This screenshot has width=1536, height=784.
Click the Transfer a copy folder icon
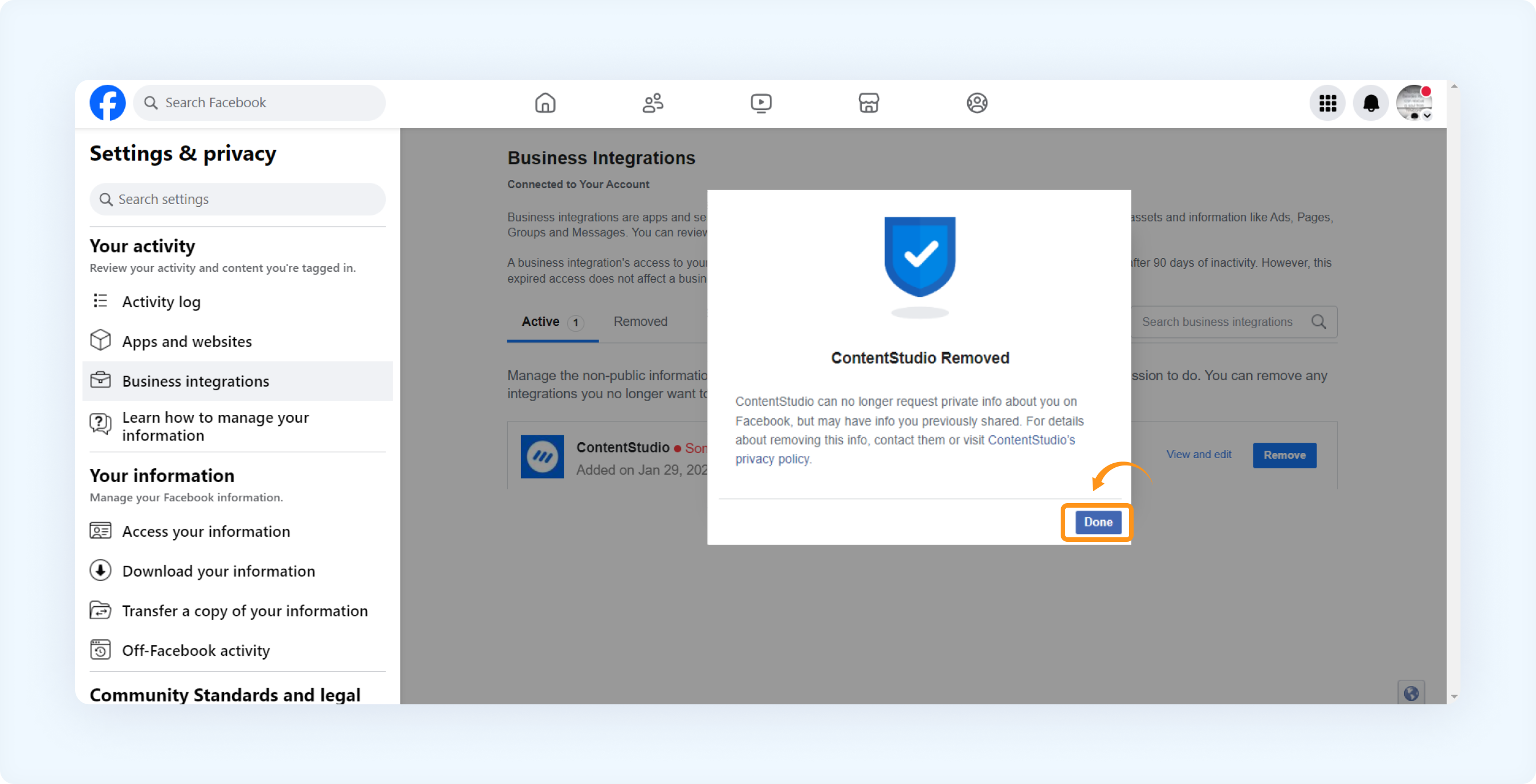pyautogui.click(x=100, y=610)
